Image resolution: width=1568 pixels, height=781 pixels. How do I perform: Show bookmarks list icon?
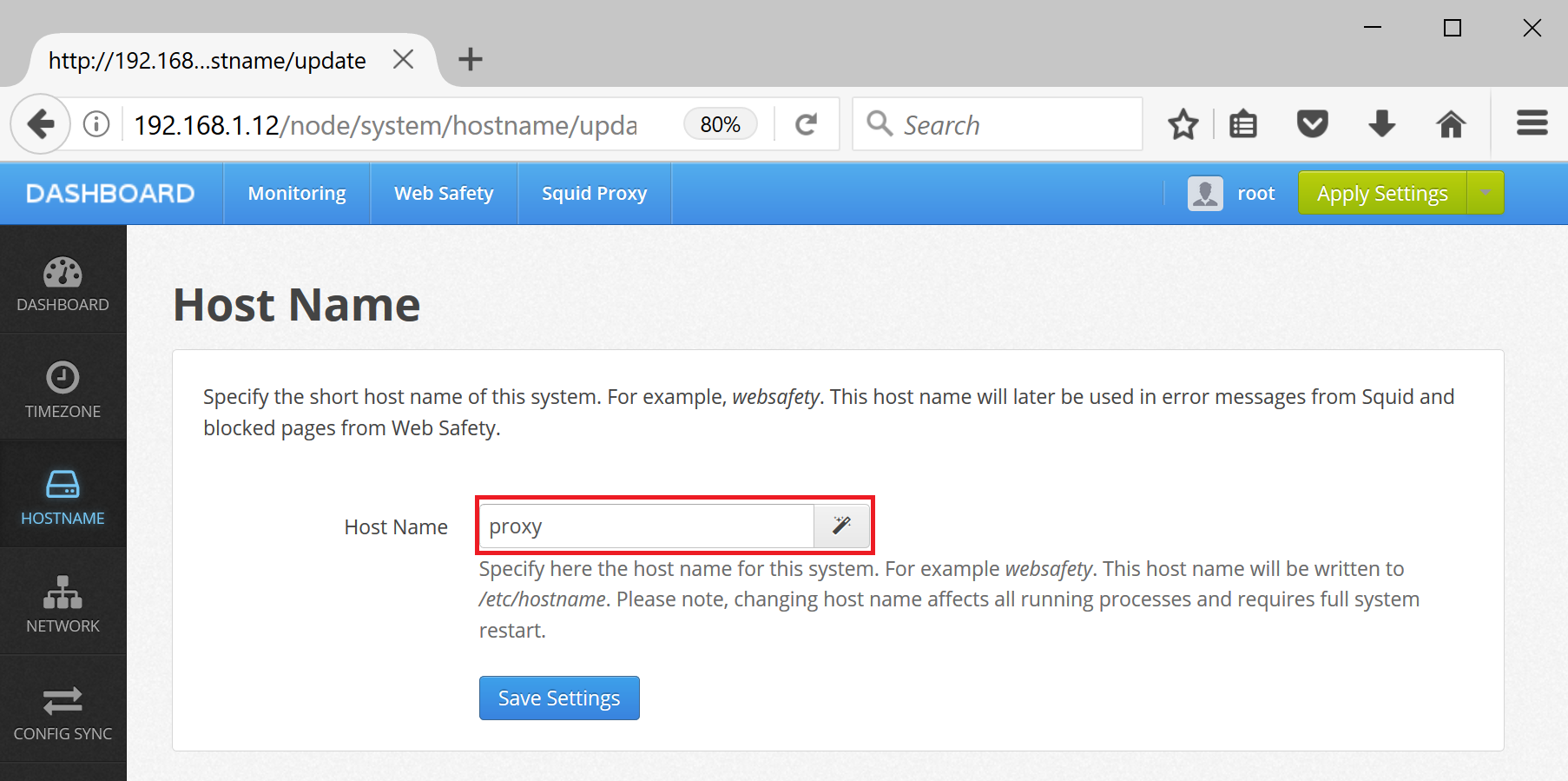pyautogui.click(x=1243, y=124)
